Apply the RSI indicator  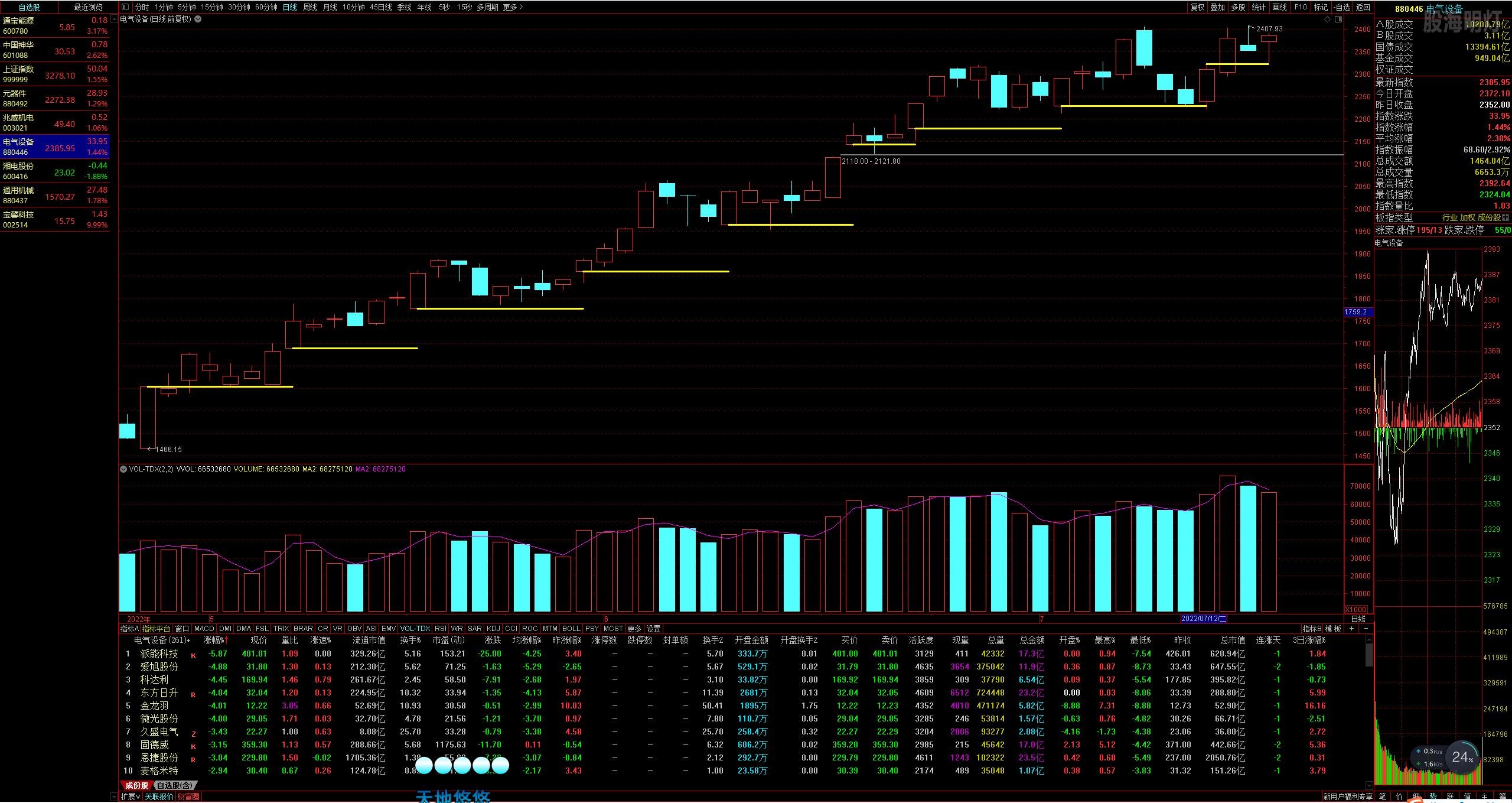(441, 629)
